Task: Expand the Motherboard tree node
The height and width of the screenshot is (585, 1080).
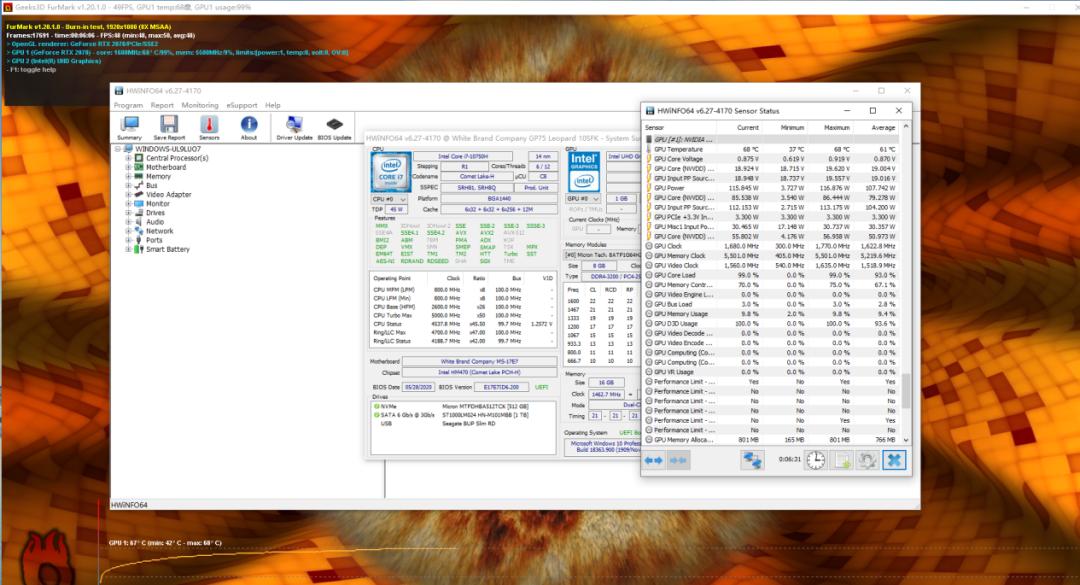Action: tap(128, 167)
